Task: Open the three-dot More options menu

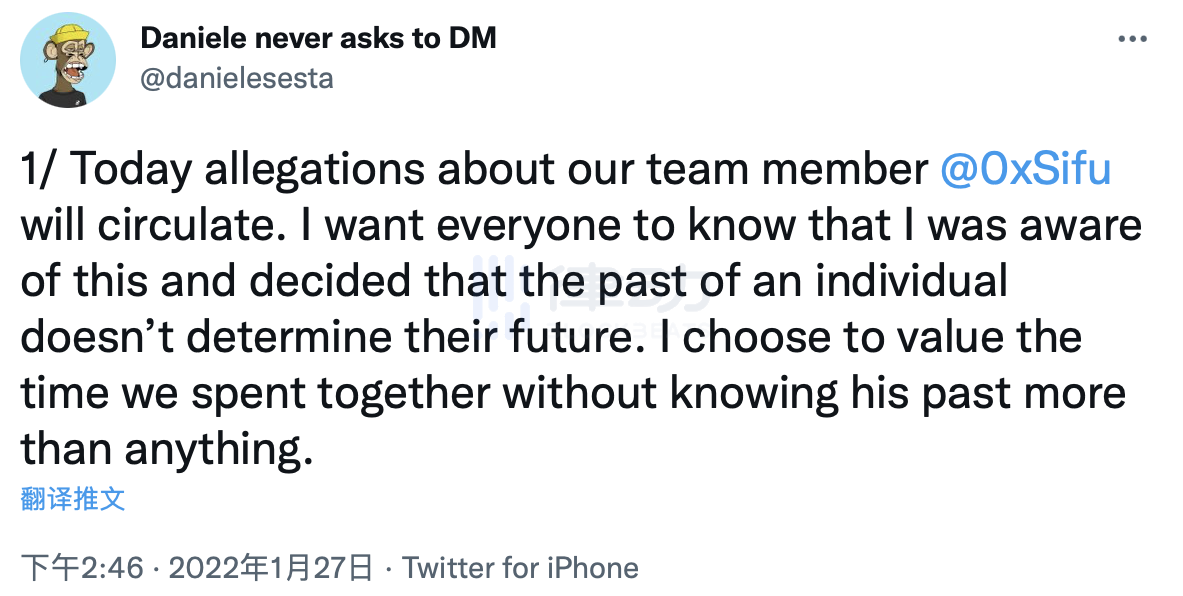Action: coord(1132,39)
